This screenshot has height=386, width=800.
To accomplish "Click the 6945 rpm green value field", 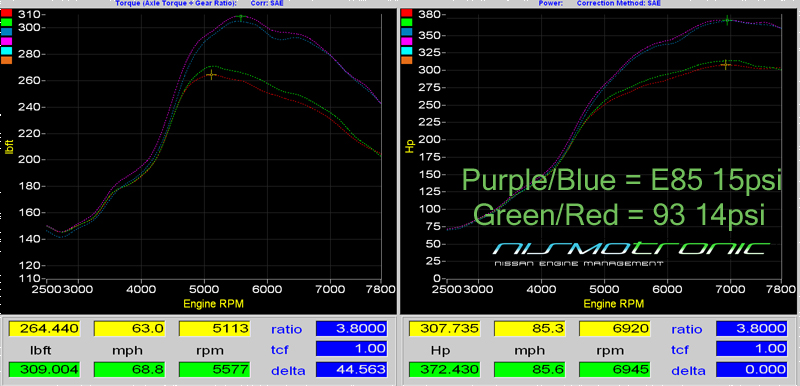I will point(615,369).
